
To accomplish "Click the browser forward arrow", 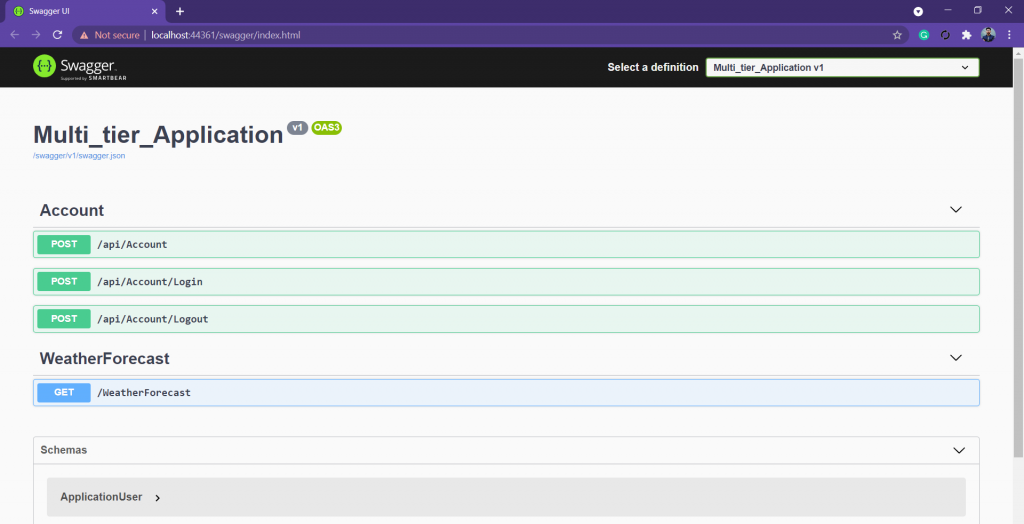I will coord(36,35).
